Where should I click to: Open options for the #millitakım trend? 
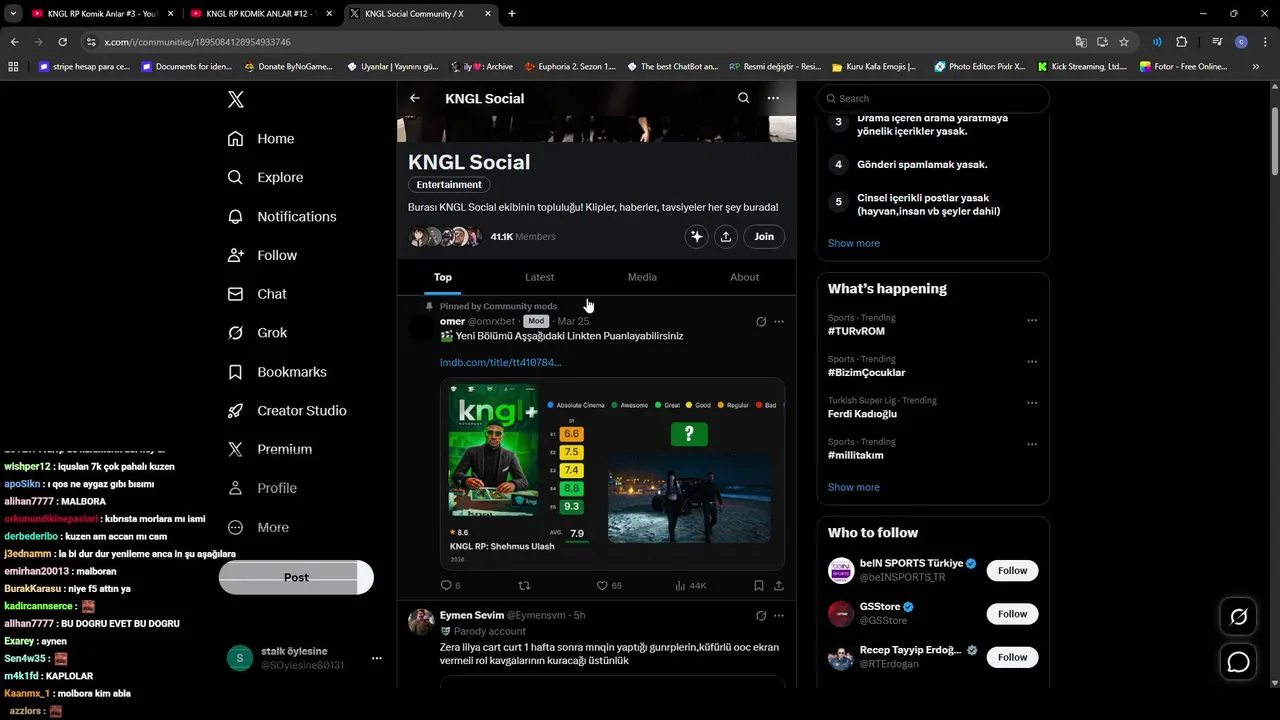coord(1032,444)
